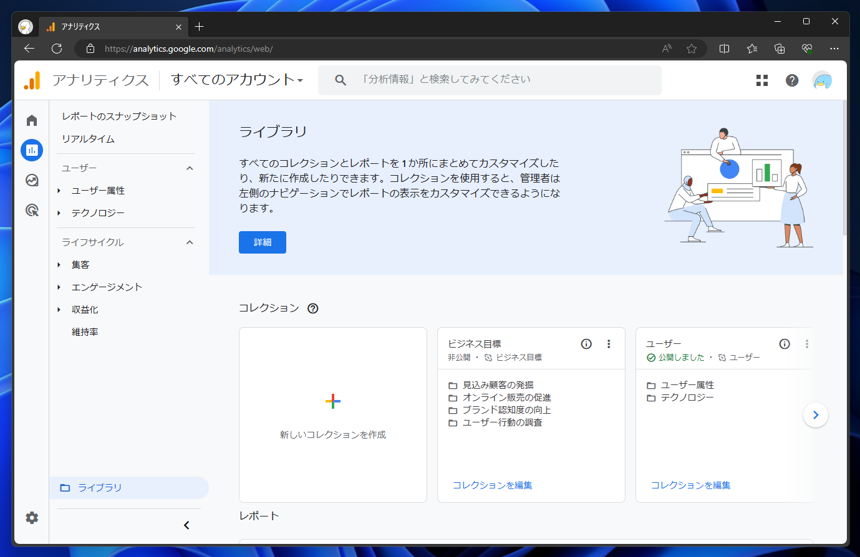Open the Google apps grid icon
The image size is (860, 557).
tap(762, 81)
